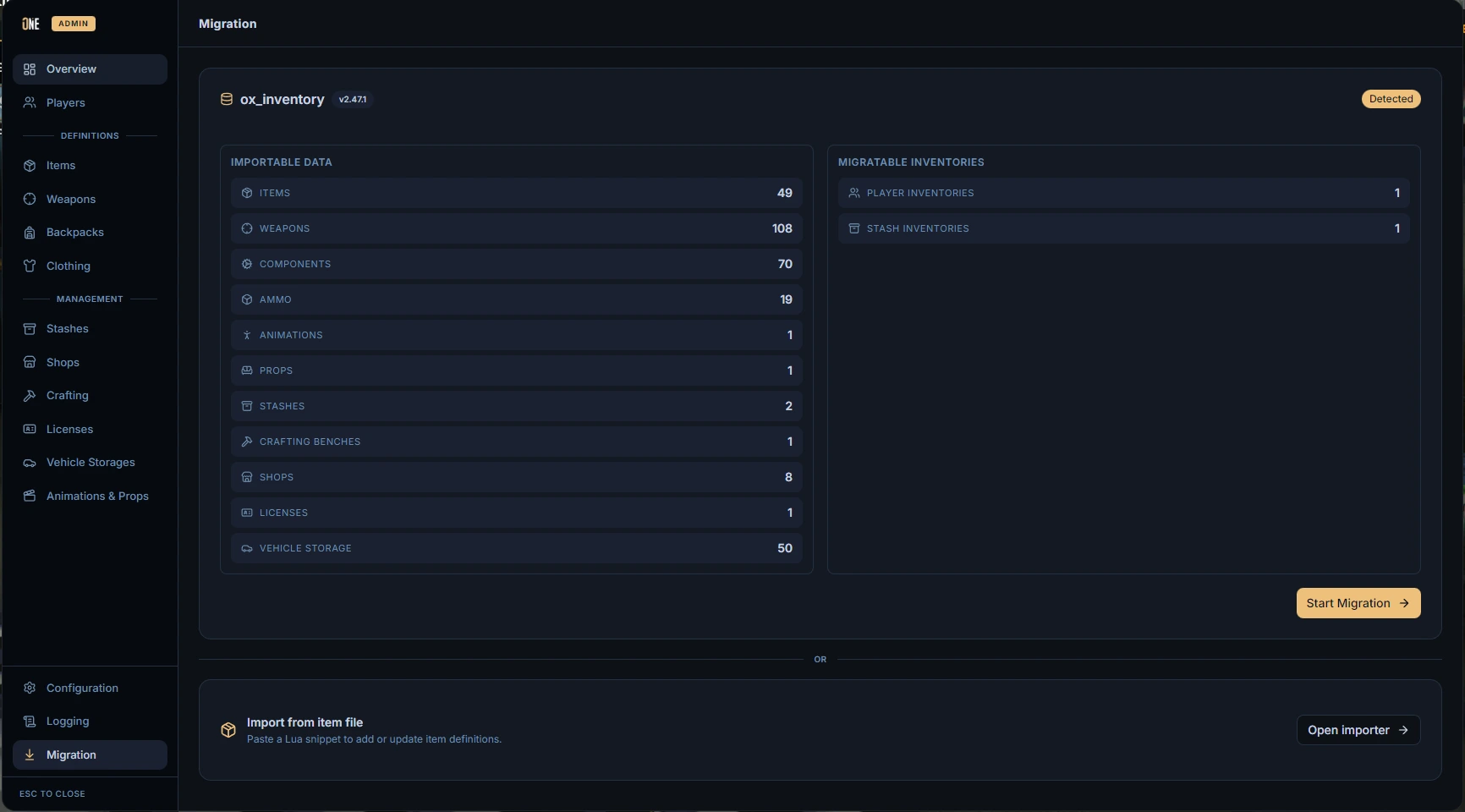Click the Open importer button
Screen dimensions: 1465x812
point(1358,730)
